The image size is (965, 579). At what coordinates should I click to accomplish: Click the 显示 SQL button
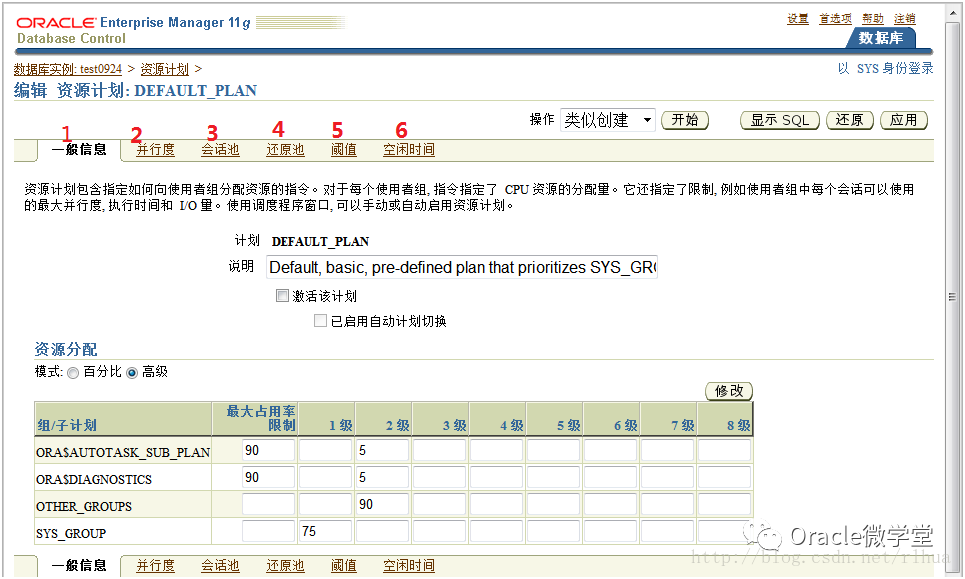click(x=779, y=118)
